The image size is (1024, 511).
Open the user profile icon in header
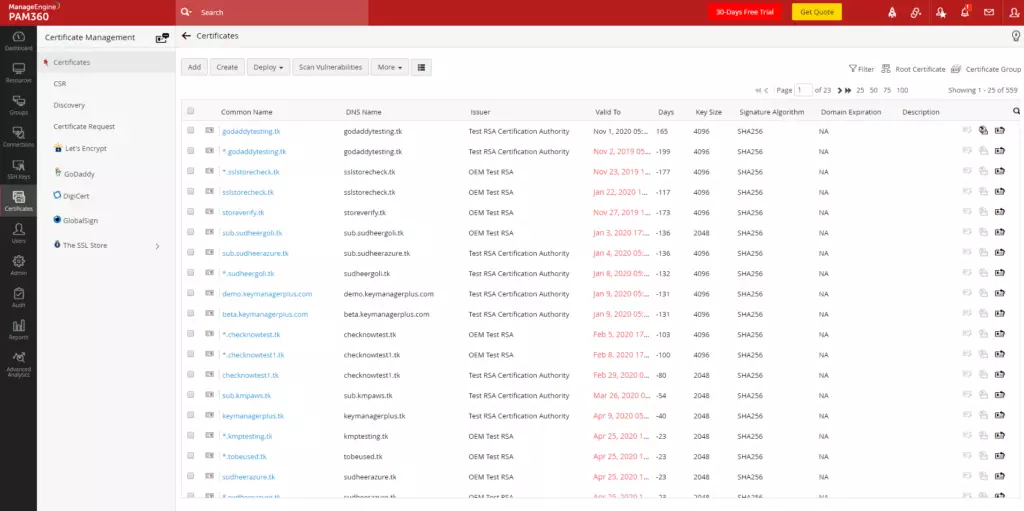pyautogui.click(x=1013, y=12)
